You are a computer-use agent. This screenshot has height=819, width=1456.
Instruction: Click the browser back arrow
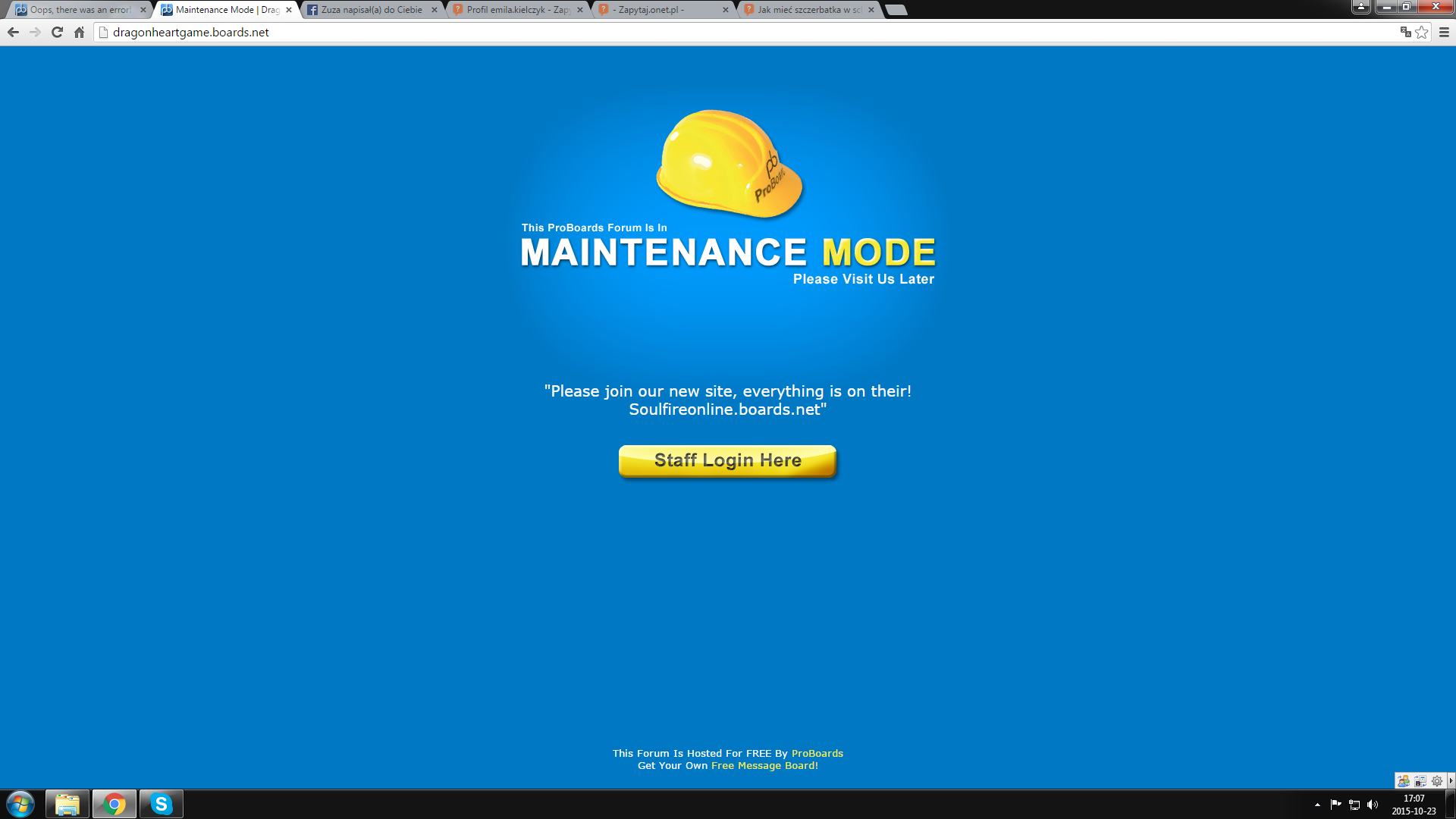13,32
